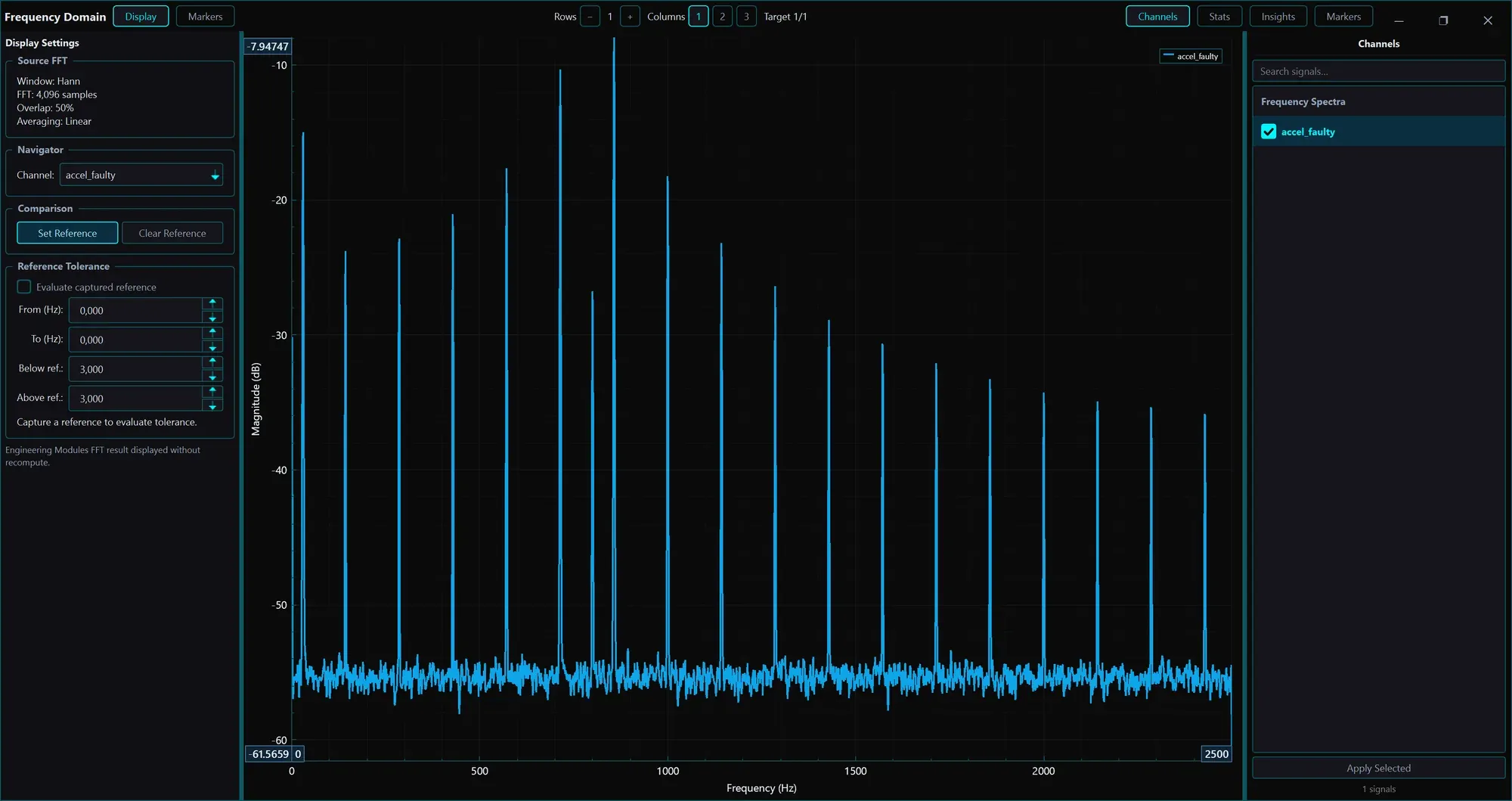Uncheck the accel_faulty signal checkbox
Screen dimensions: 1512x801
point(1269,132)
